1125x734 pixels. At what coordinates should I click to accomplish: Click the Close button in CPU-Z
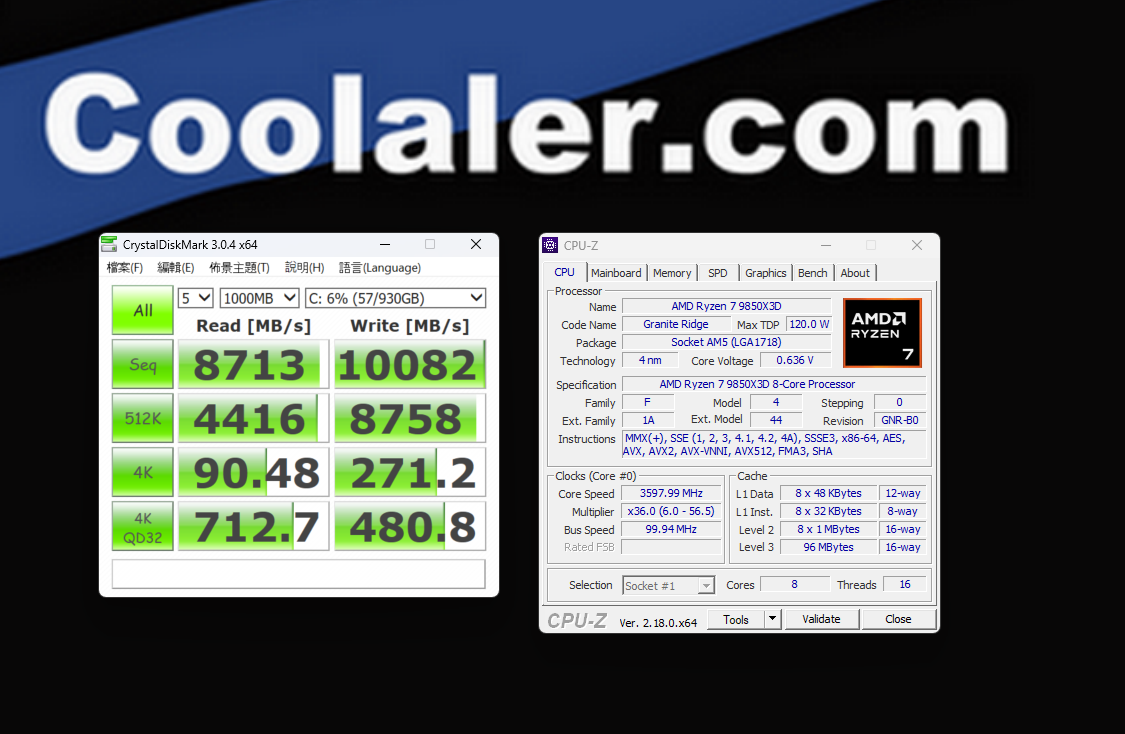coord(898,619)
